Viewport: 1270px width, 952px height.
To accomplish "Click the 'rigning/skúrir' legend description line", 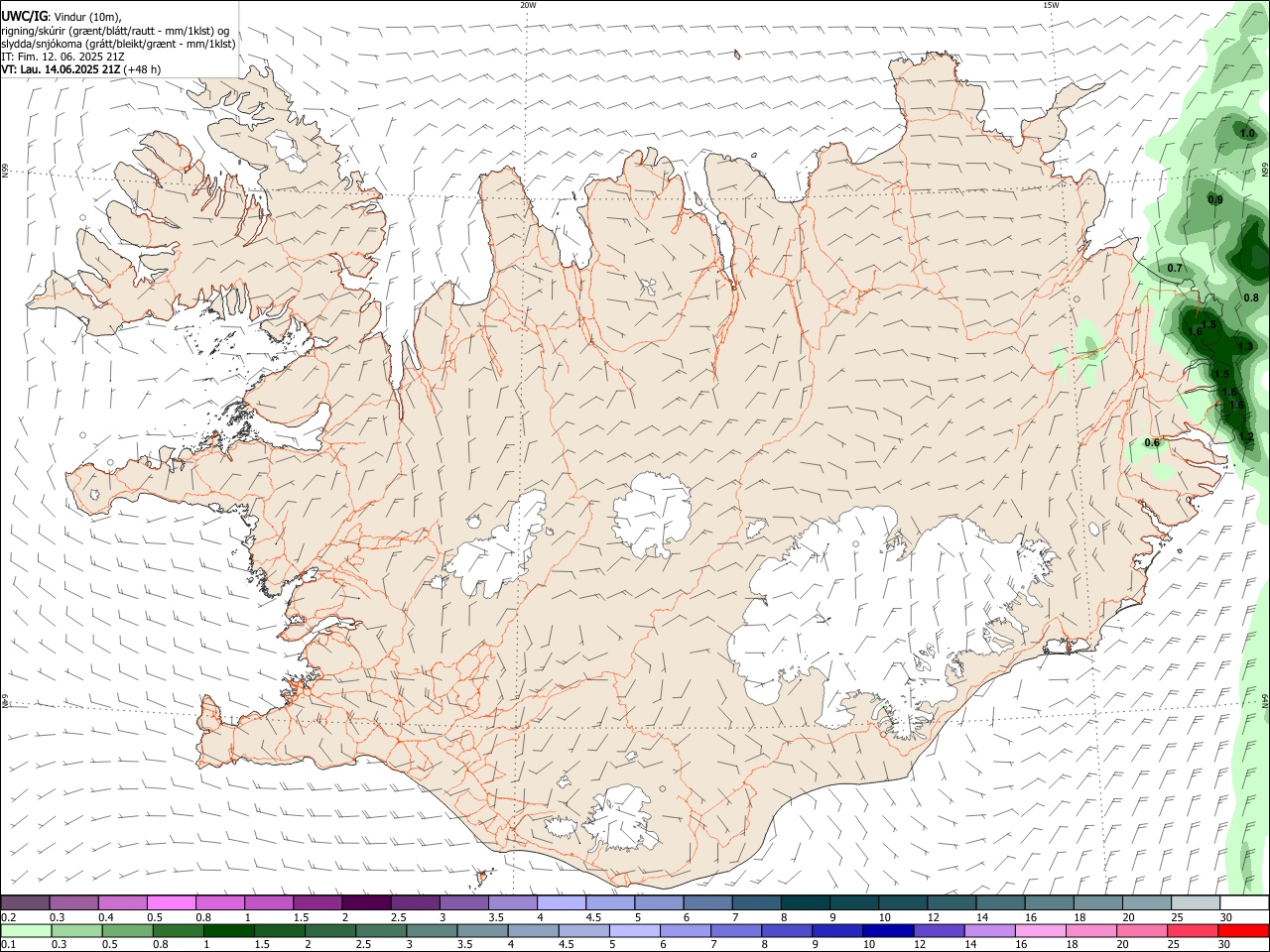I will click(115, 31).
